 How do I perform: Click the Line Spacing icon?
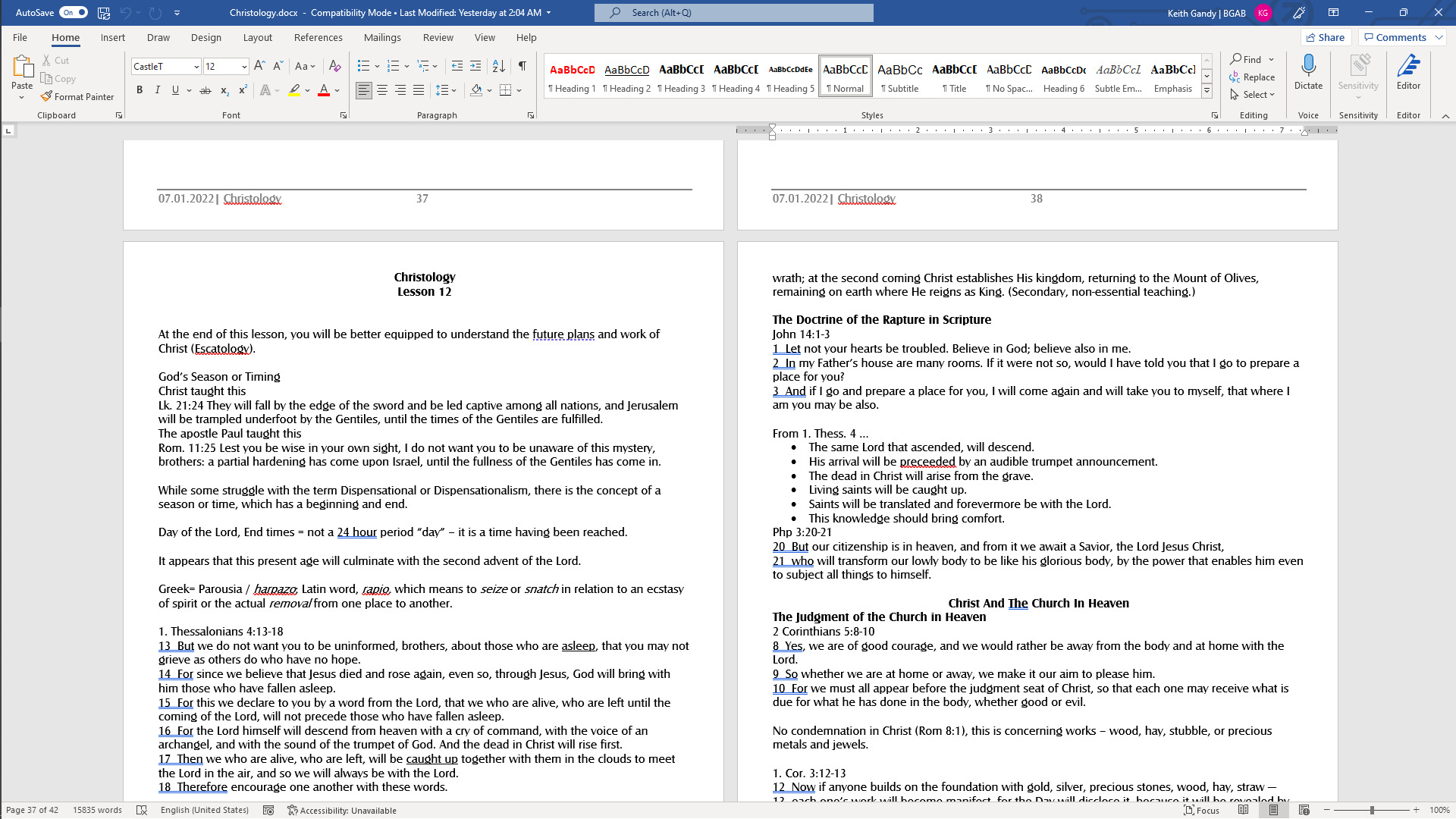point(442,90)
